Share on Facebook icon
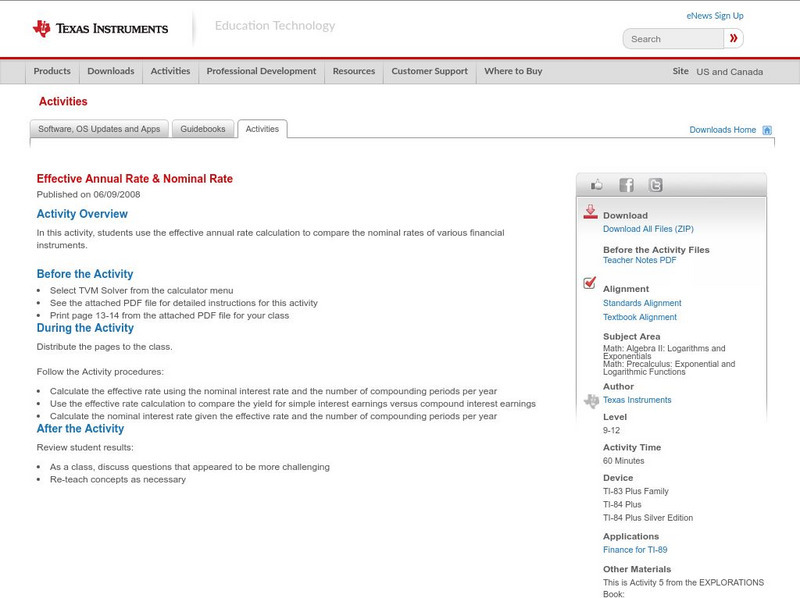This screenshot has height=598, width=800. (626, 185)
